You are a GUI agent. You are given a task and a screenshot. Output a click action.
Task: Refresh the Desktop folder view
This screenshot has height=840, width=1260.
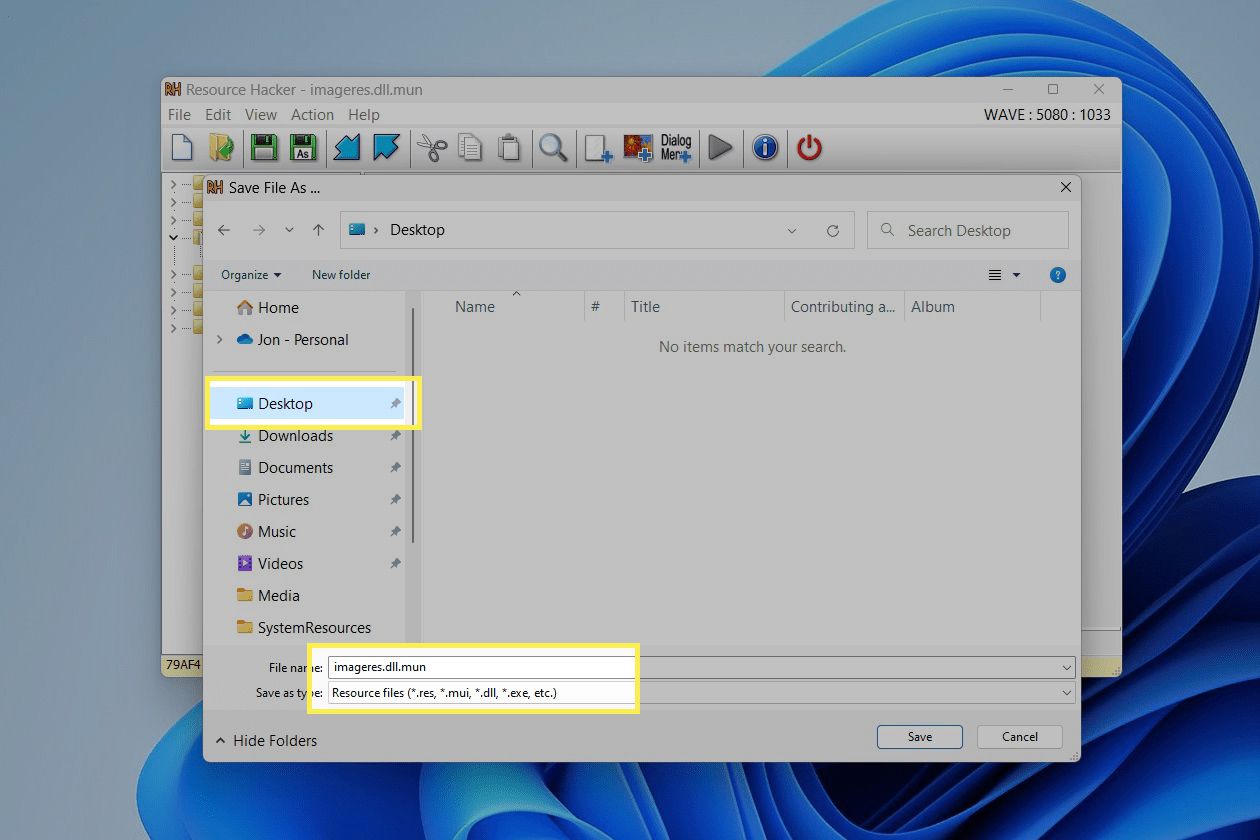[x=833, y=230]
